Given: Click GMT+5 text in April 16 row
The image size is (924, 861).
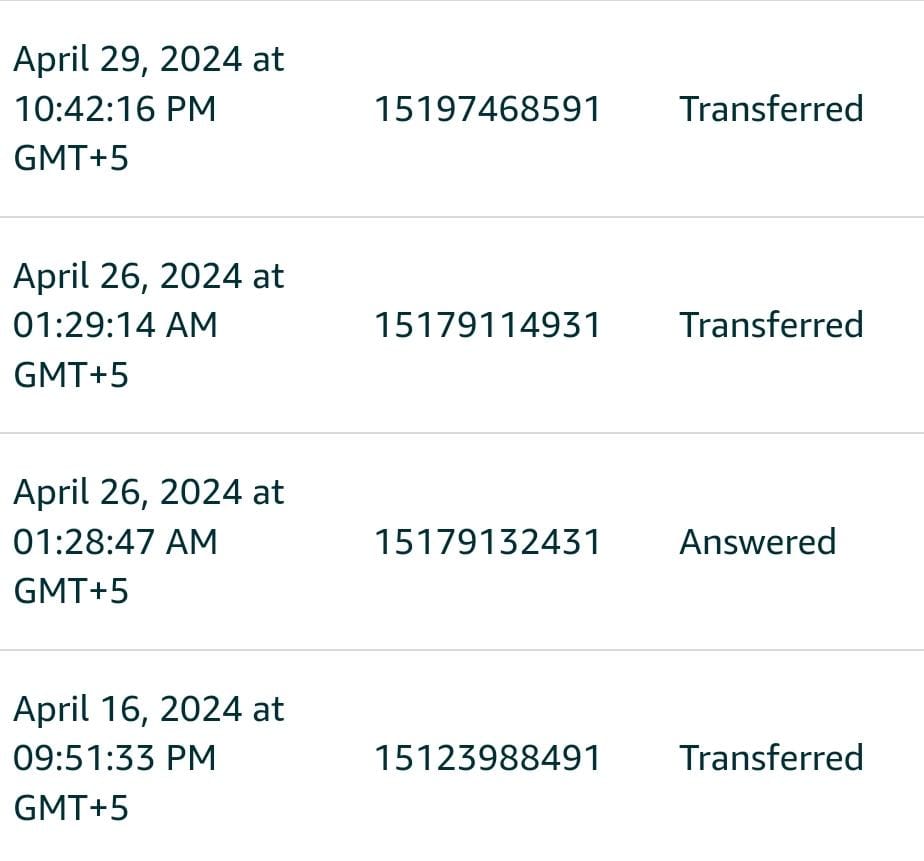Looking at the screenshot, I should point(71,807).
